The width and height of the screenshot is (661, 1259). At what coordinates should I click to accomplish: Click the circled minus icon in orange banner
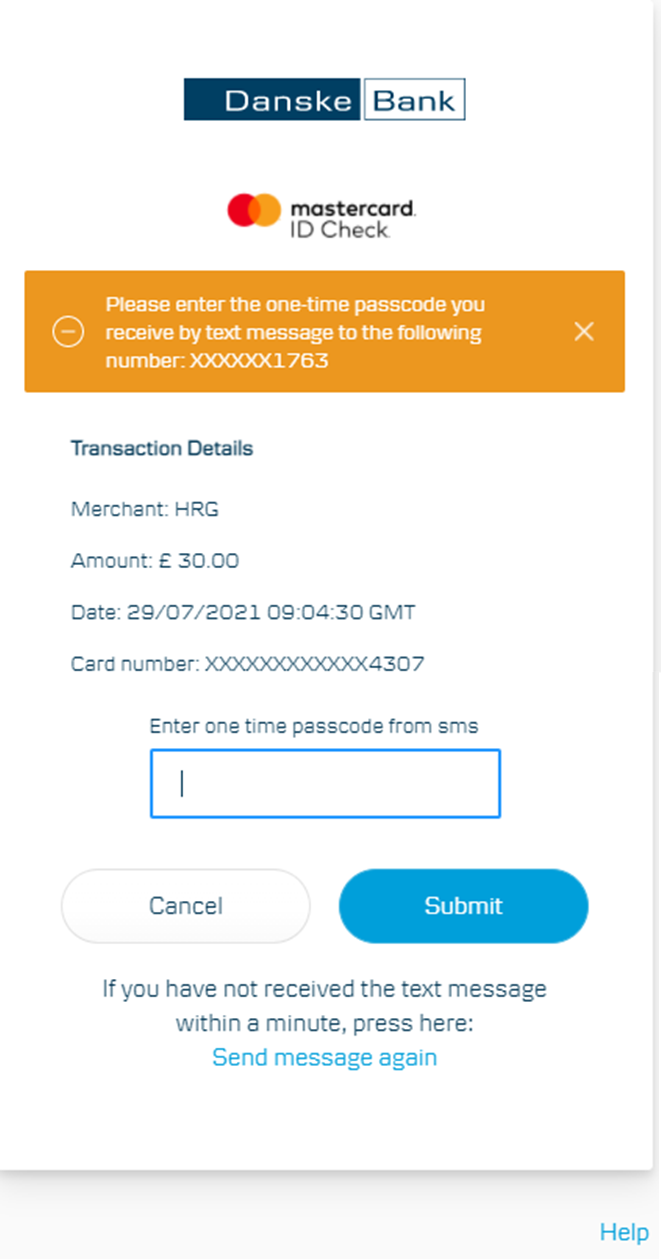pyautogui.click(x=68, y=332)
